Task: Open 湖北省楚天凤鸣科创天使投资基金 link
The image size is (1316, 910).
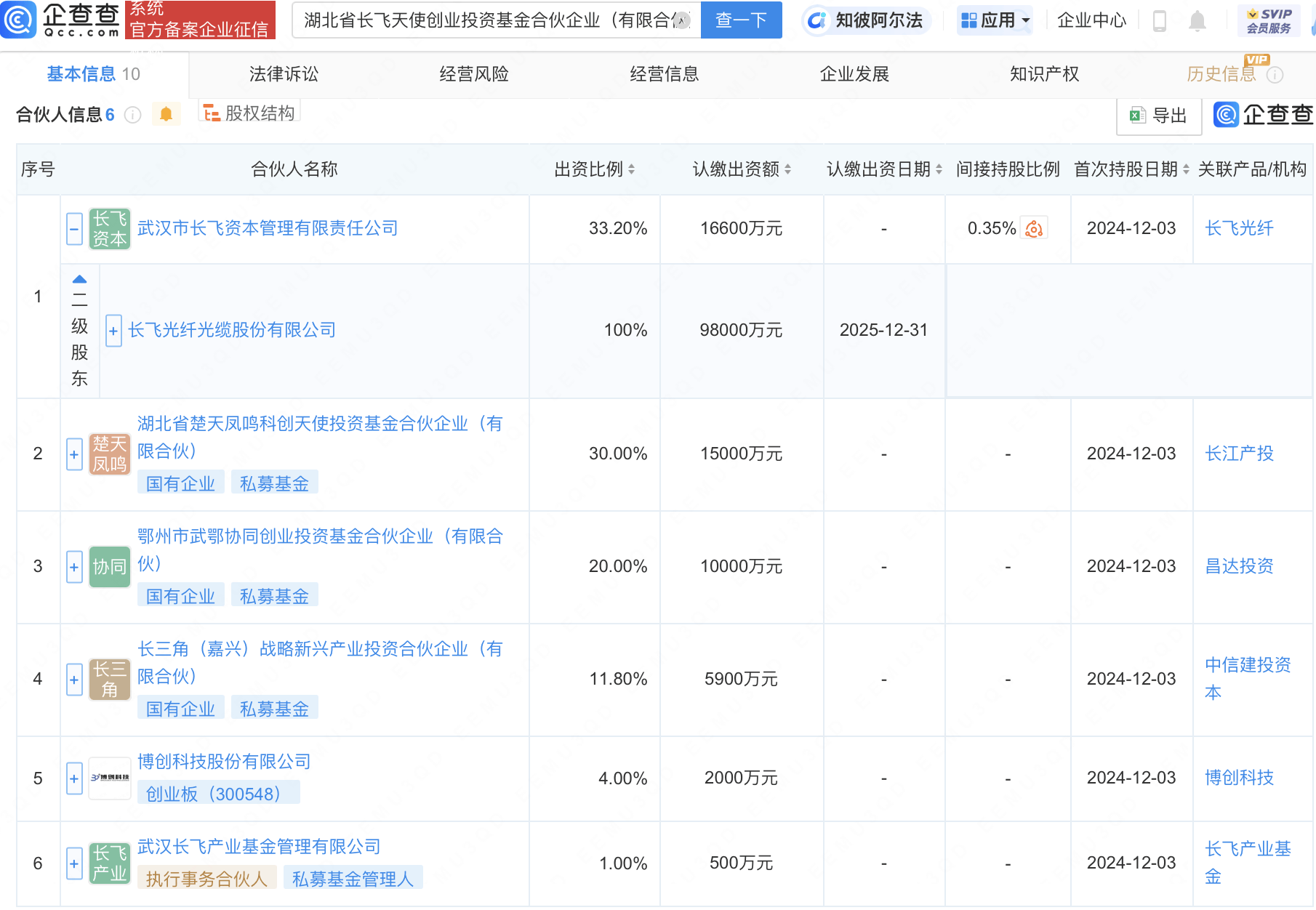Action: (320, 438)
